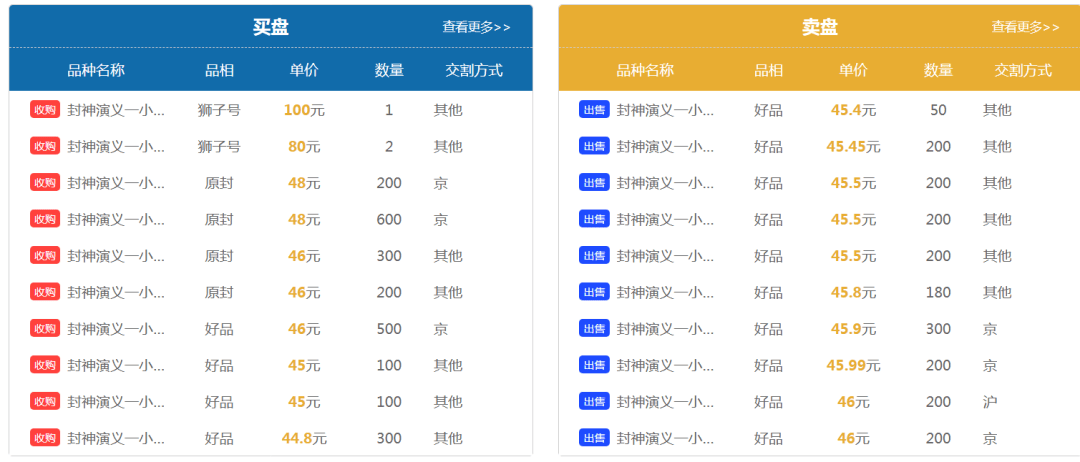The height and width of the screenshot is (462, 1080).
Task: Open 封神演义一小... name in the 45.99元 row
Action: click(665, 365)
